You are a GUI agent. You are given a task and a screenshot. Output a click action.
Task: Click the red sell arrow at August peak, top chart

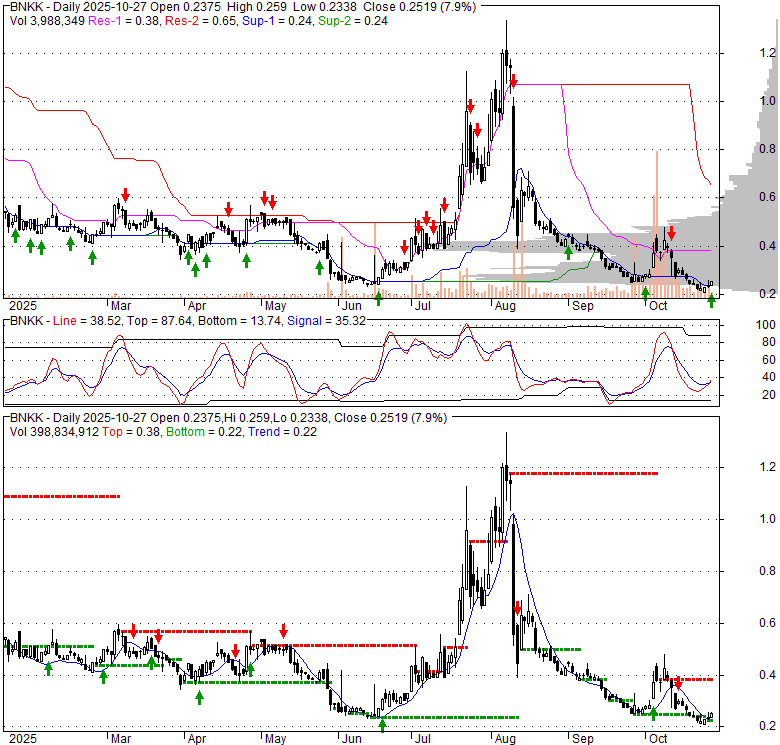coord(514,82)
